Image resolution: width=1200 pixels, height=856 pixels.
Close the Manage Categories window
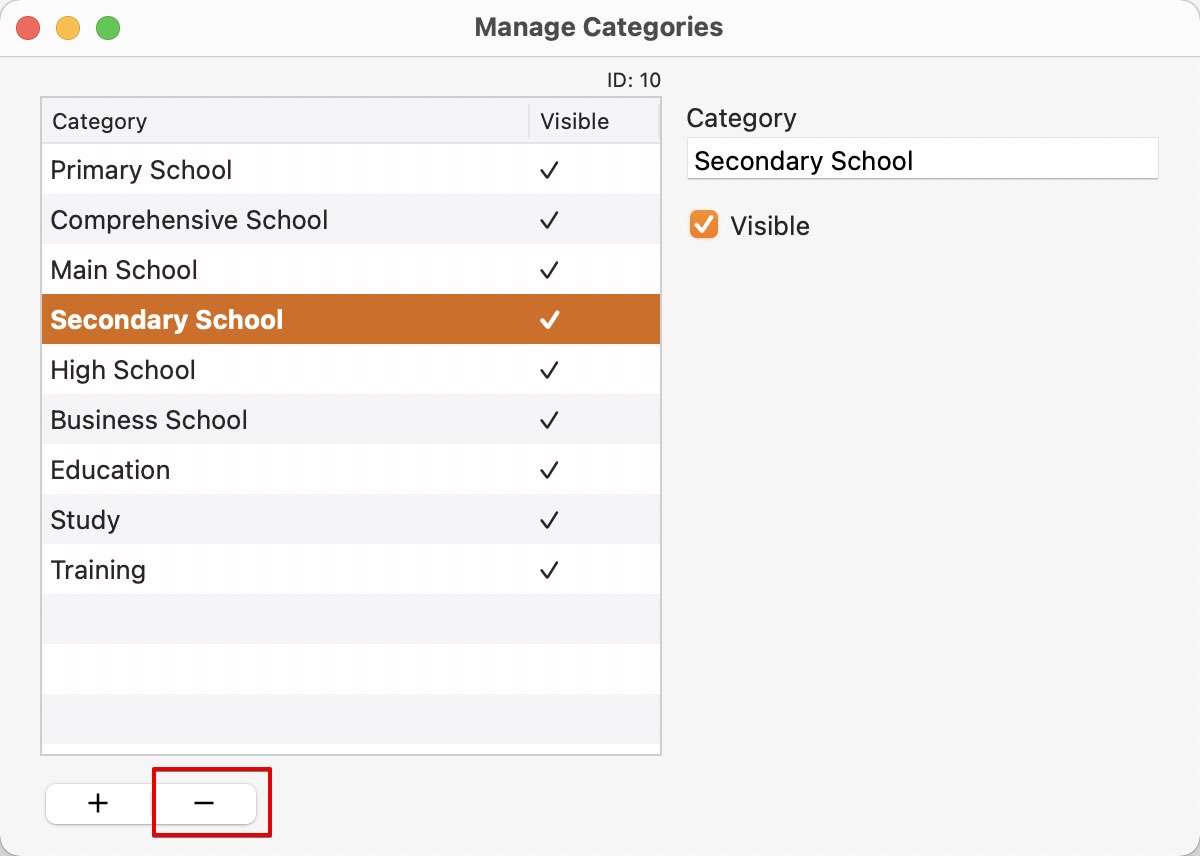(x=28, y=28)
